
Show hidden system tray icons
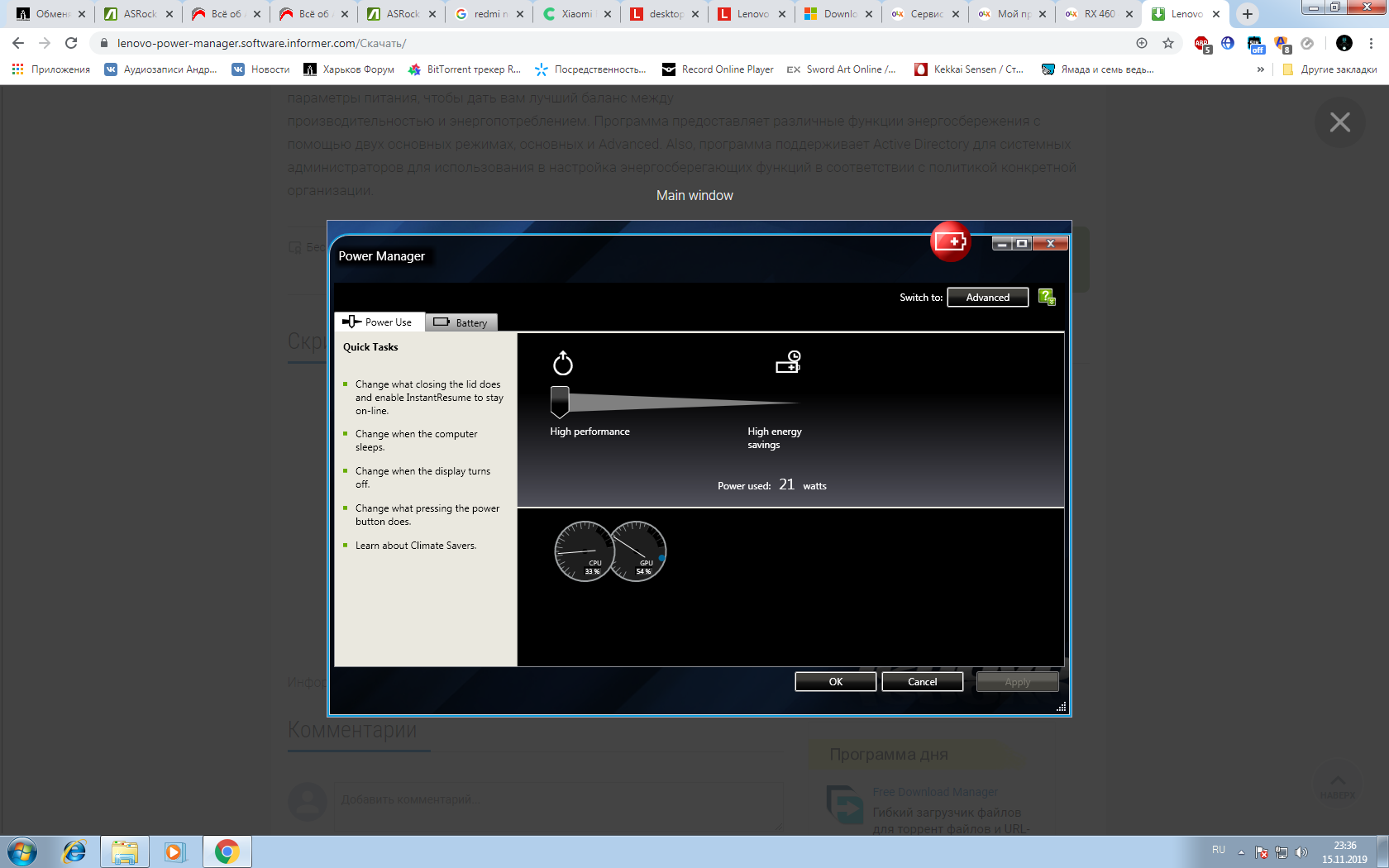click(1241, 851)
